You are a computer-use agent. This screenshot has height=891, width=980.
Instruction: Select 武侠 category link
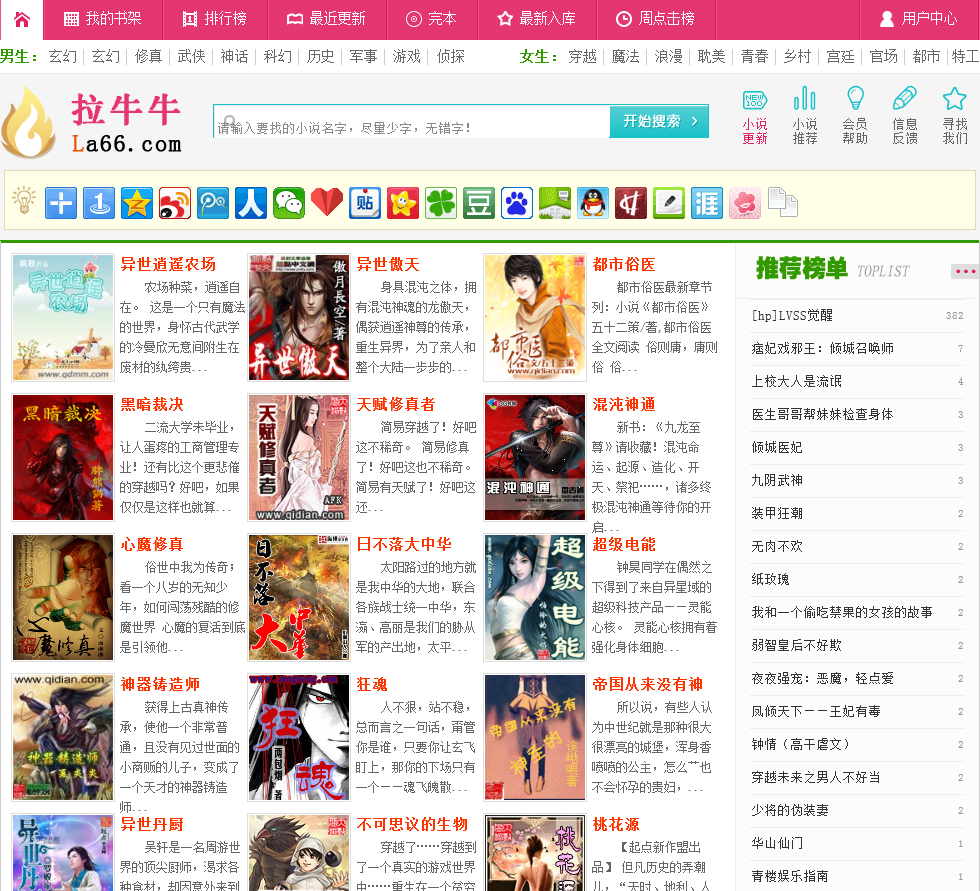pyautogui.click(x=191, y=57)
